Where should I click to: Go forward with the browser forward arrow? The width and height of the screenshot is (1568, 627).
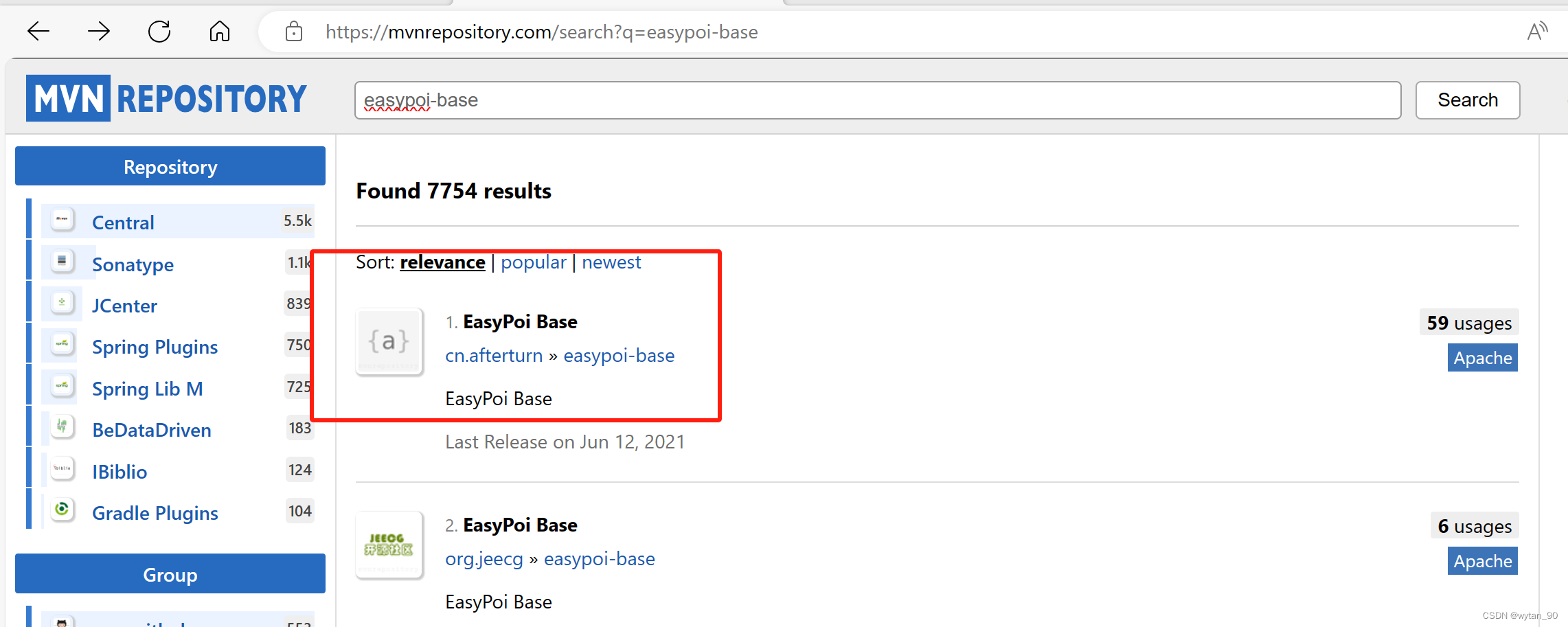(x=99, y=31)
